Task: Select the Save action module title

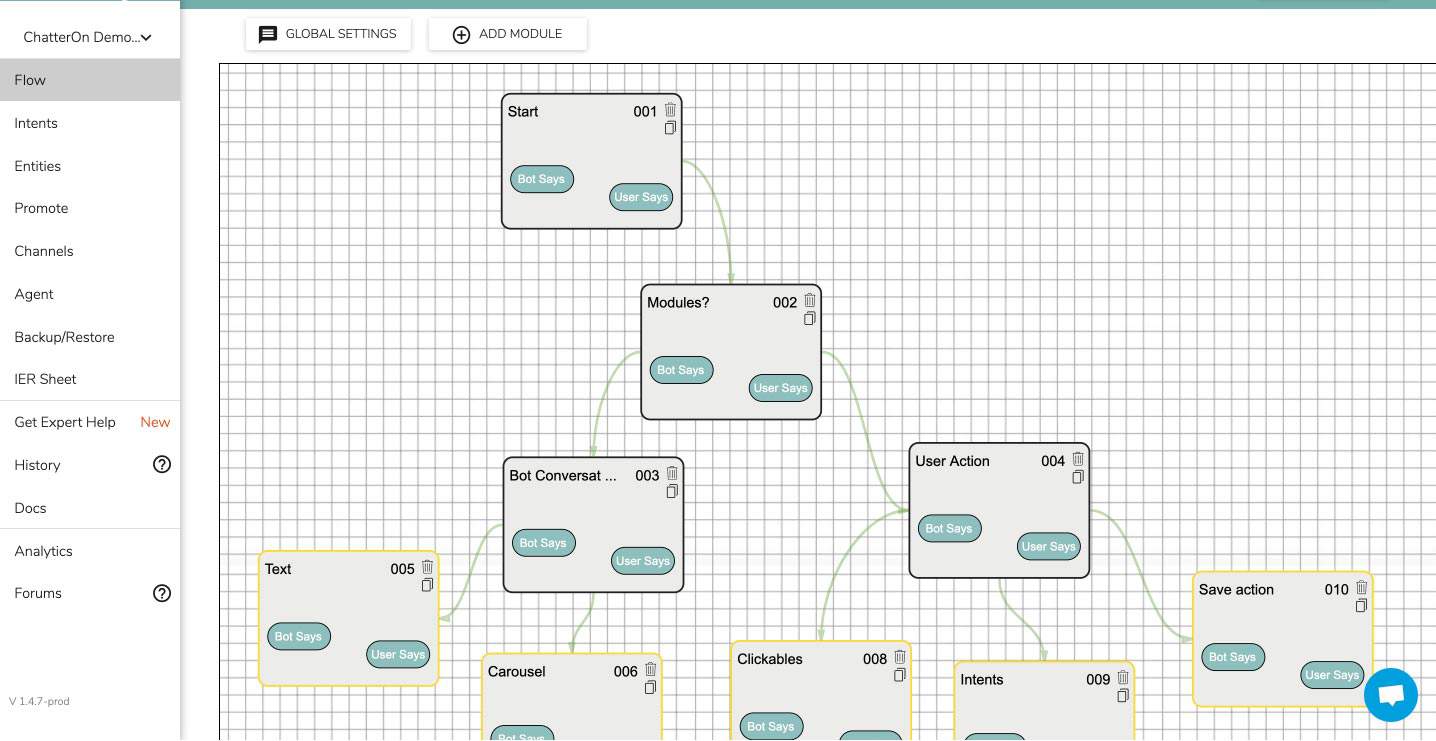Action: 1236,590
